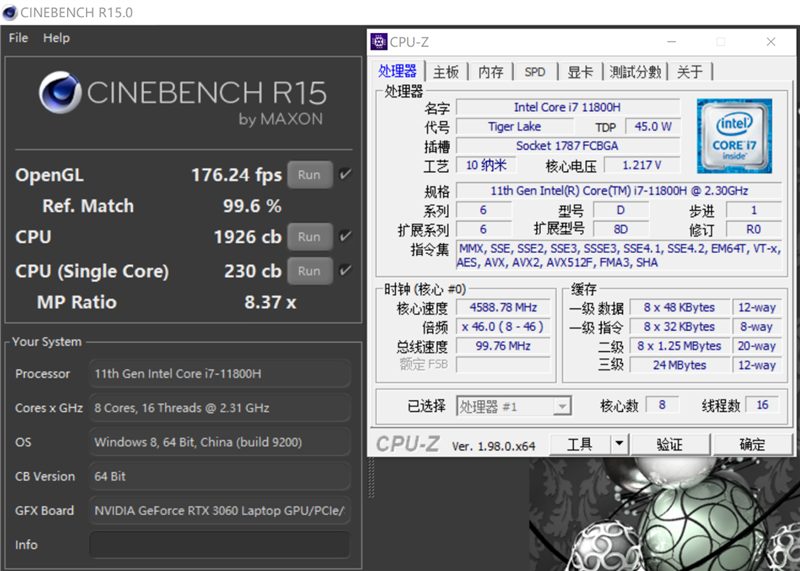Toggle the OpenGL test checkbox
The image size is (800, 571).
point(345,175)
